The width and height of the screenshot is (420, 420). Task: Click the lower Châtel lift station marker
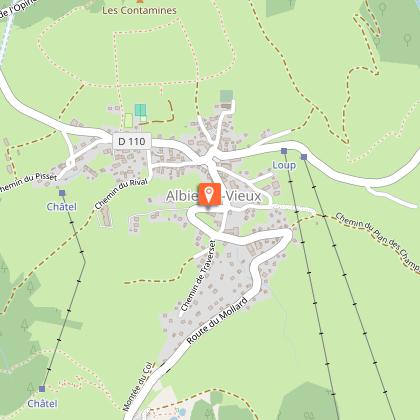42,389
